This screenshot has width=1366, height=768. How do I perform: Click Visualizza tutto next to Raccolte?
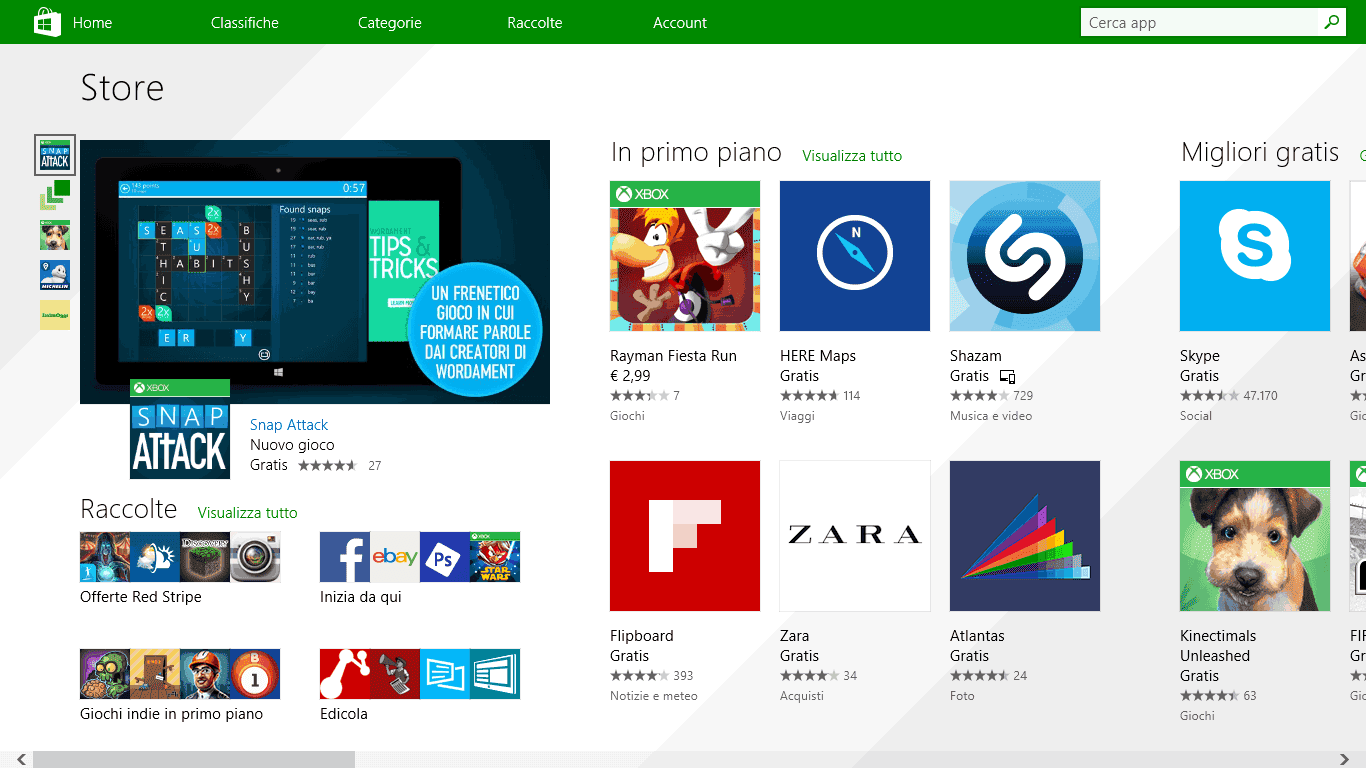(x=248, y=513)
